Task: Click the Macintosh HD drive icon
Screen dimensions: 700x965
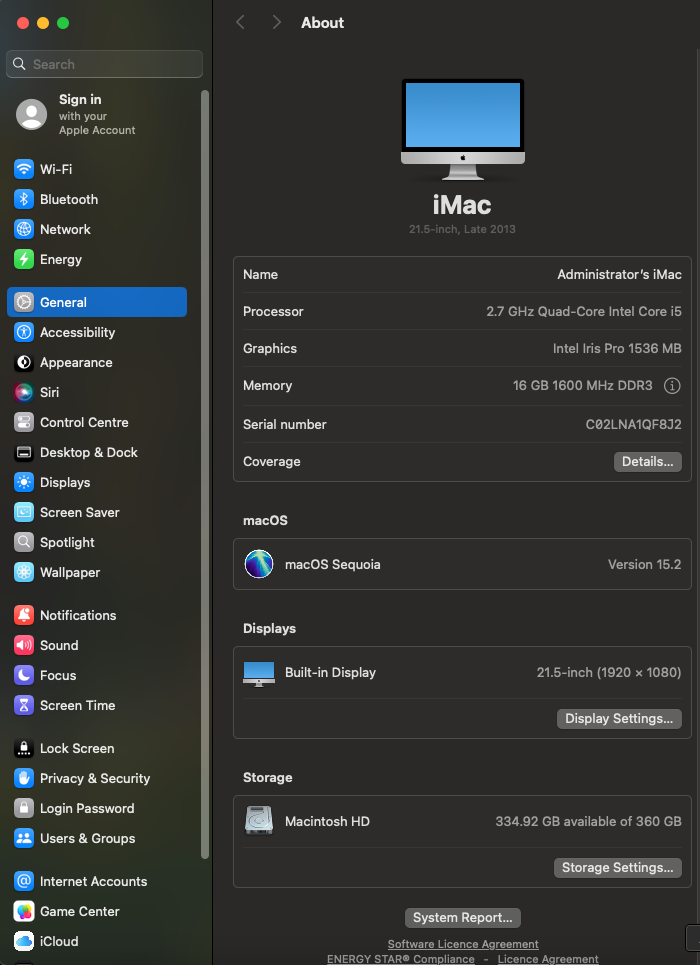Action: 259,821
